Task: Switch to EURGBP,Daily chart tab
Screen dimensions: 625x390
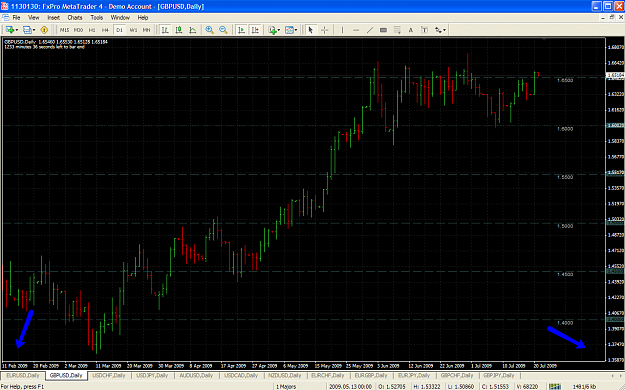Action: tap(371, 376)
